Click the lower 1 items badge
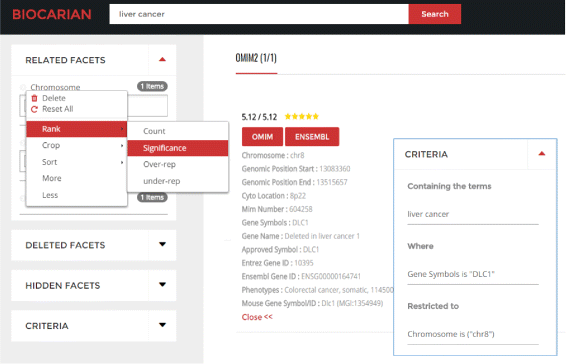This screenshot has width=566, height=364. (x=152, y=197)
